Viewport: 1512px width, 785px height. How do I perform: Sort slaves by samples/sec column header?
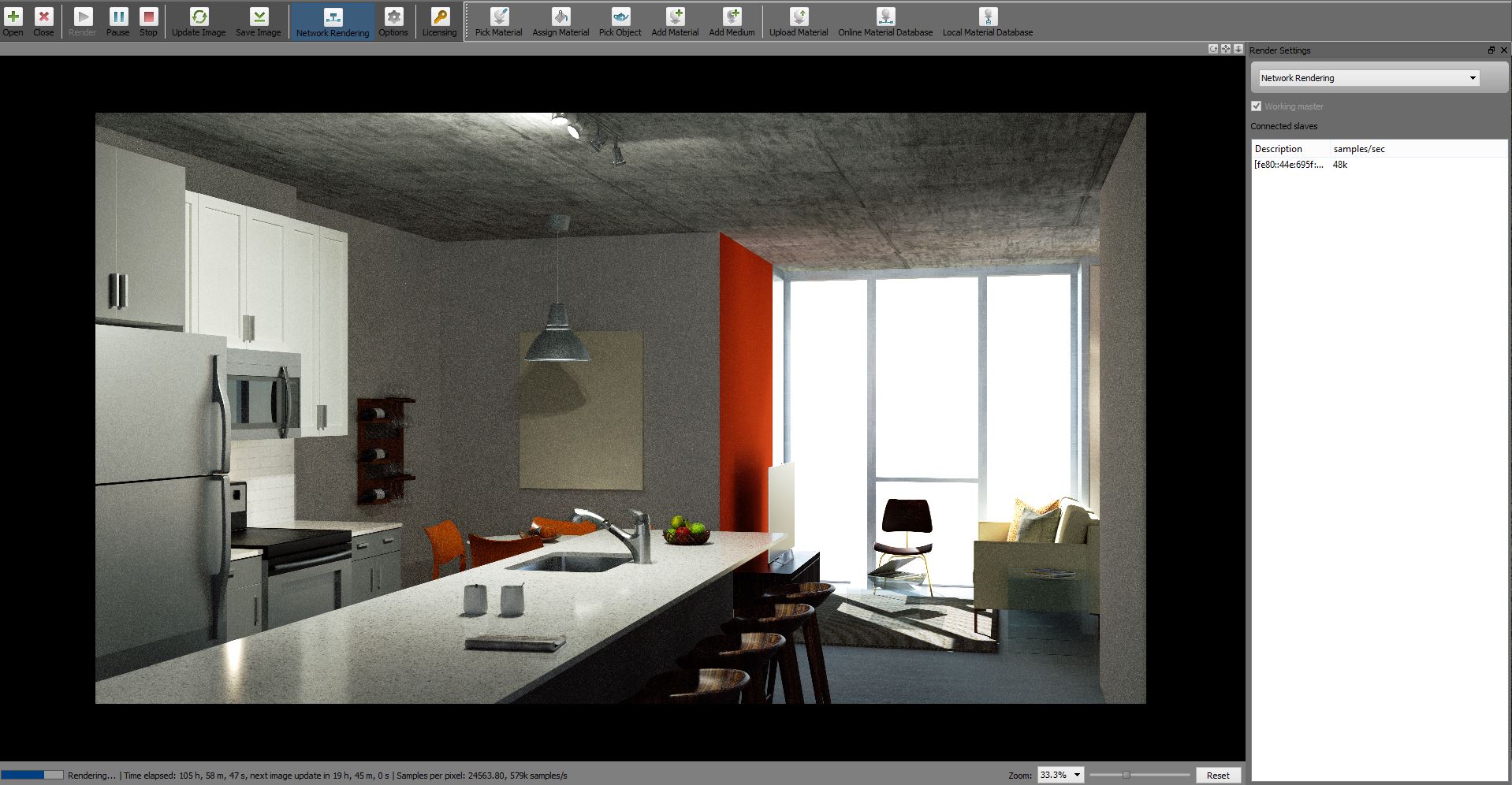[x=1359, y=149]
